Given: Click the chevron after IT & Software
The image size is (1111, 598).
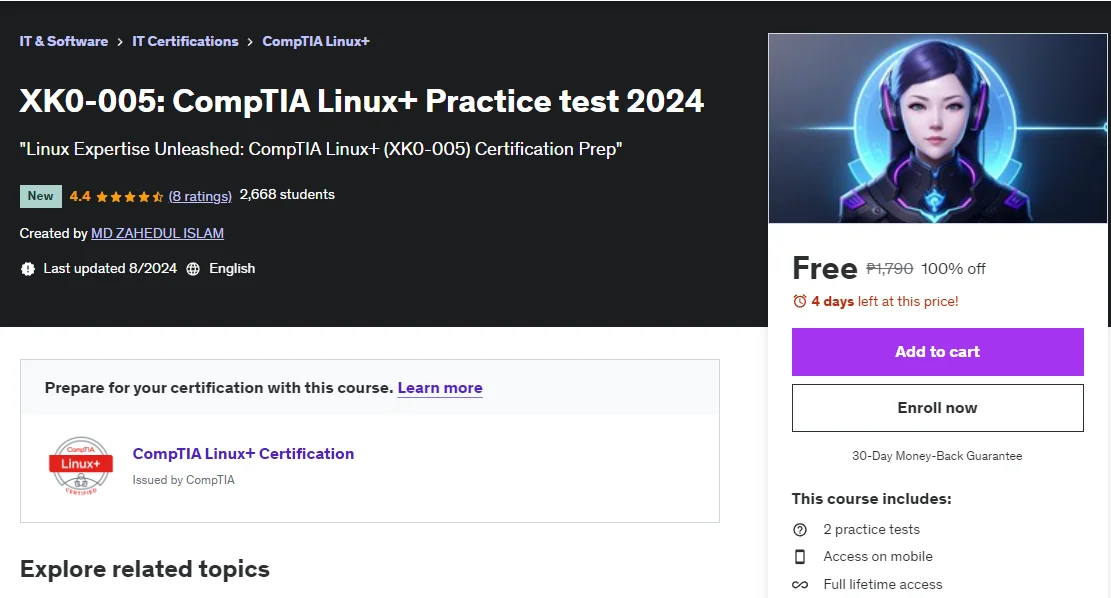Looking at the screenshot, I should point(120,42).
